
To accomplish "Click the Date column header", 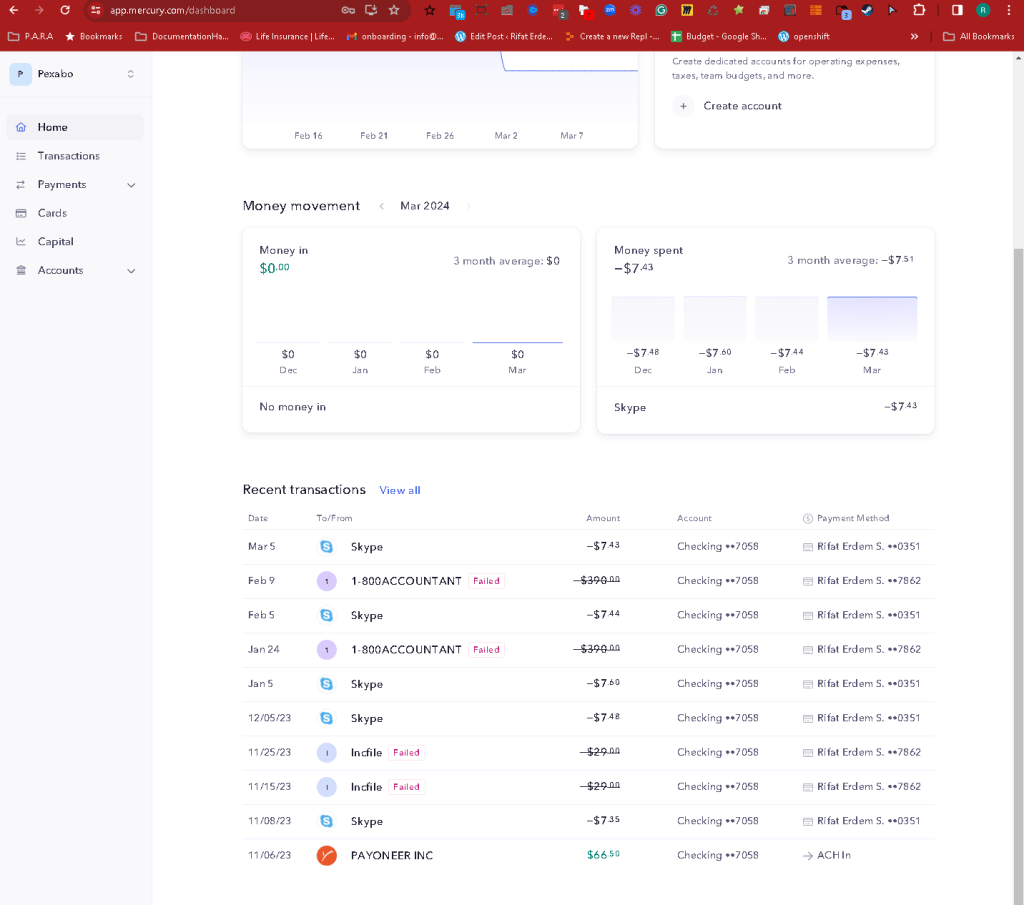I will [258, 518].
